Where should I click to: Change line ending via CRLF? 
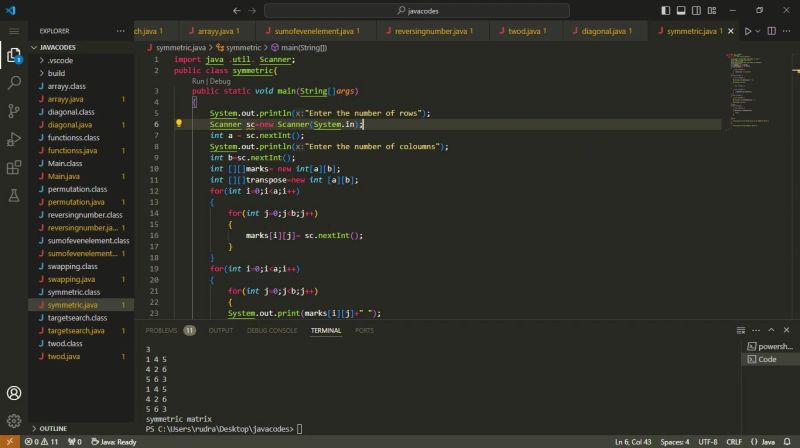coord(734,442)
